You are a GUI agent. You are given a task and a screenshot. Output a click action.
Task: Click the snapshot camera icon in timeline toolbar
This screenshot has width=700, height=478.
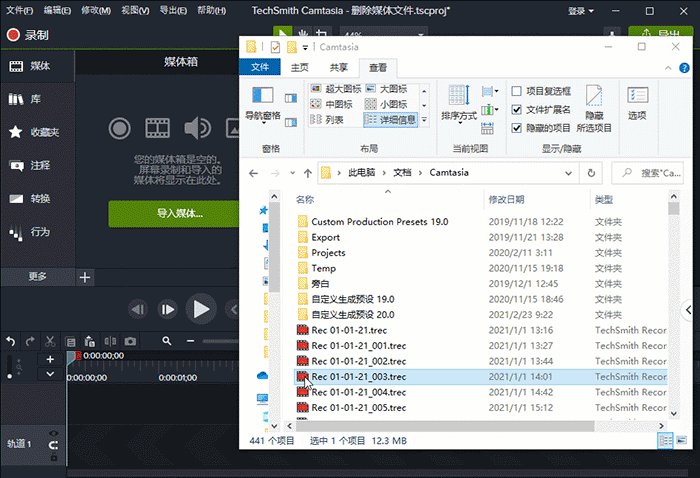(x=130, y=341)
